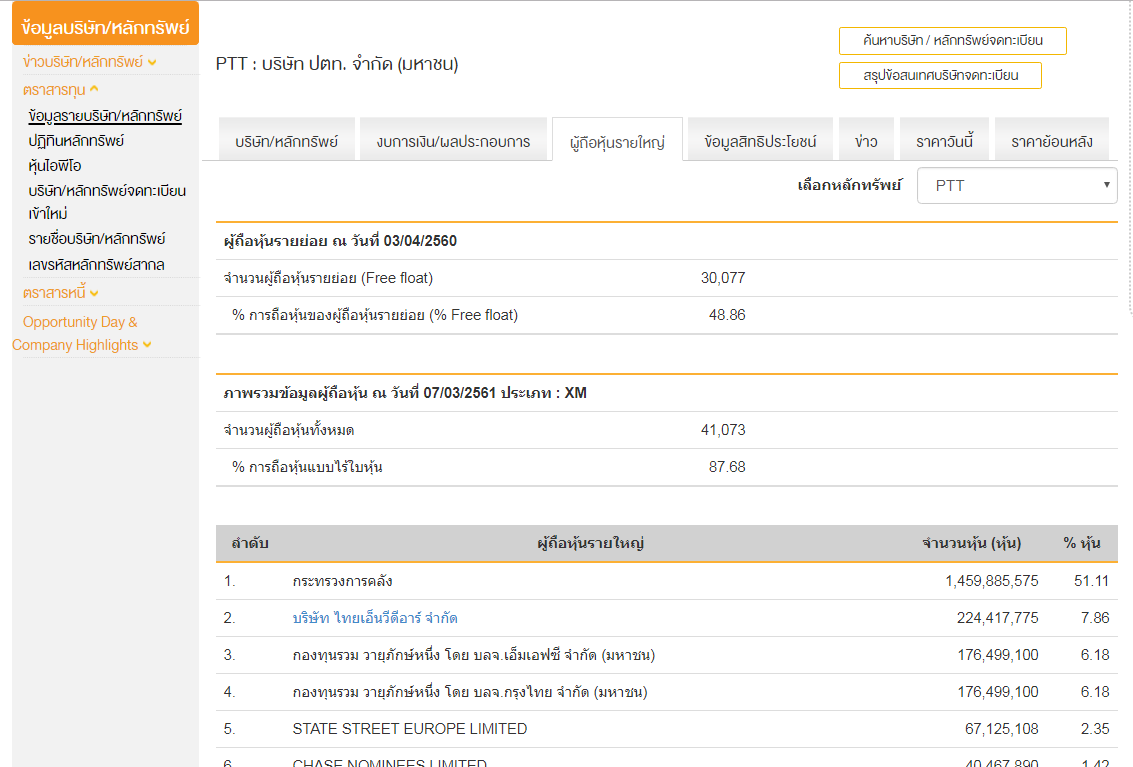Image resolution: width=1133 pixels, height=767 pixels.
Task: Click the เลือกหลักทรัพย์ label
Action: coord(850,186)
